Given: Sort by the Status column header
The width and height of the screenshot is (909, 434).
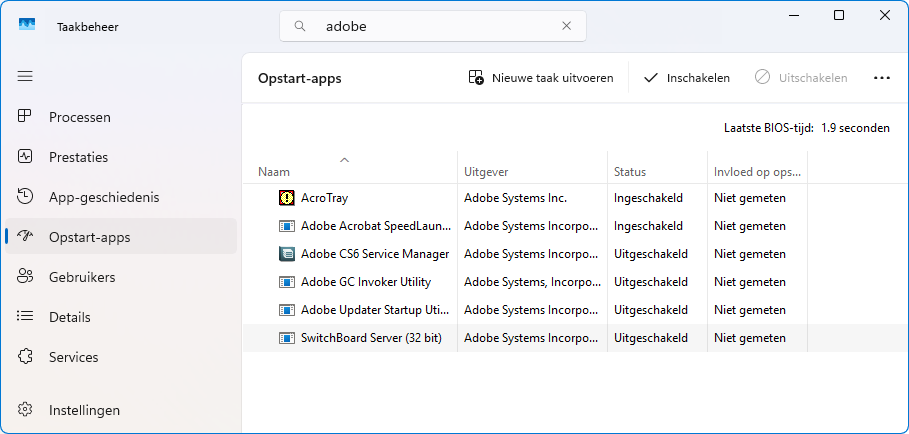Looking at the screenshot, I should coord(630,171).
